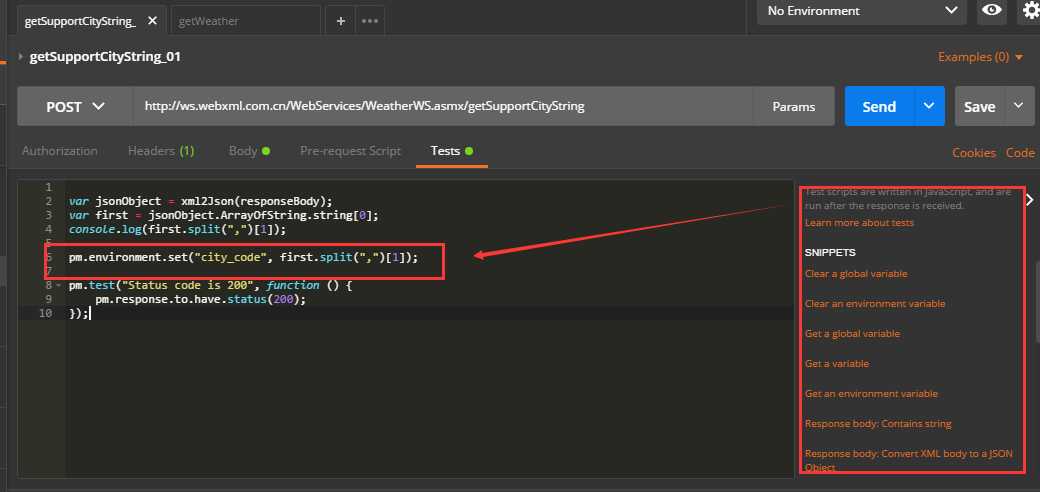The image size is (1040, 492).
Task: Open the tab options ellipsis menu
Action: point(370,21)
